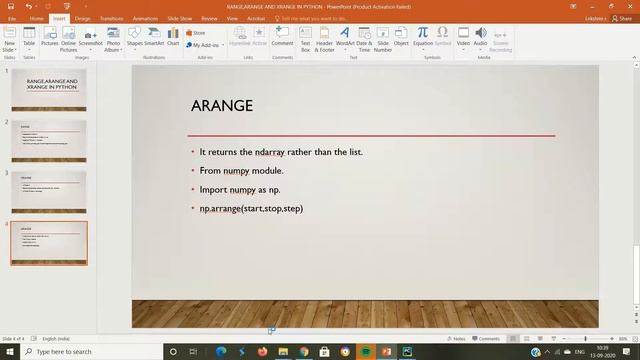Open File Explorer from the taskbar

pos(283,351)
